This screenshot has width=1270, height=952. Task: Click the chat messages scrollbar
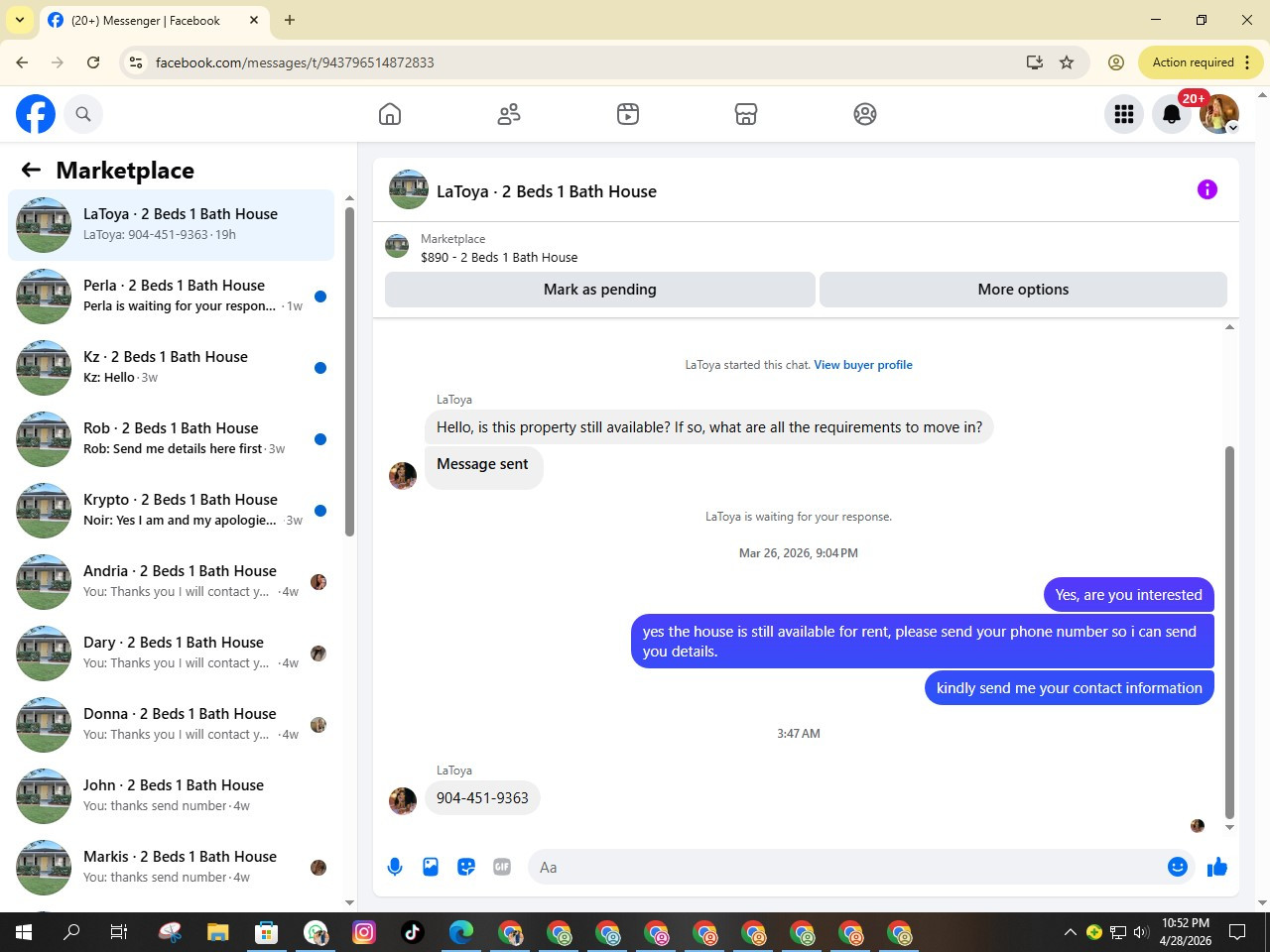(1229, 633)
